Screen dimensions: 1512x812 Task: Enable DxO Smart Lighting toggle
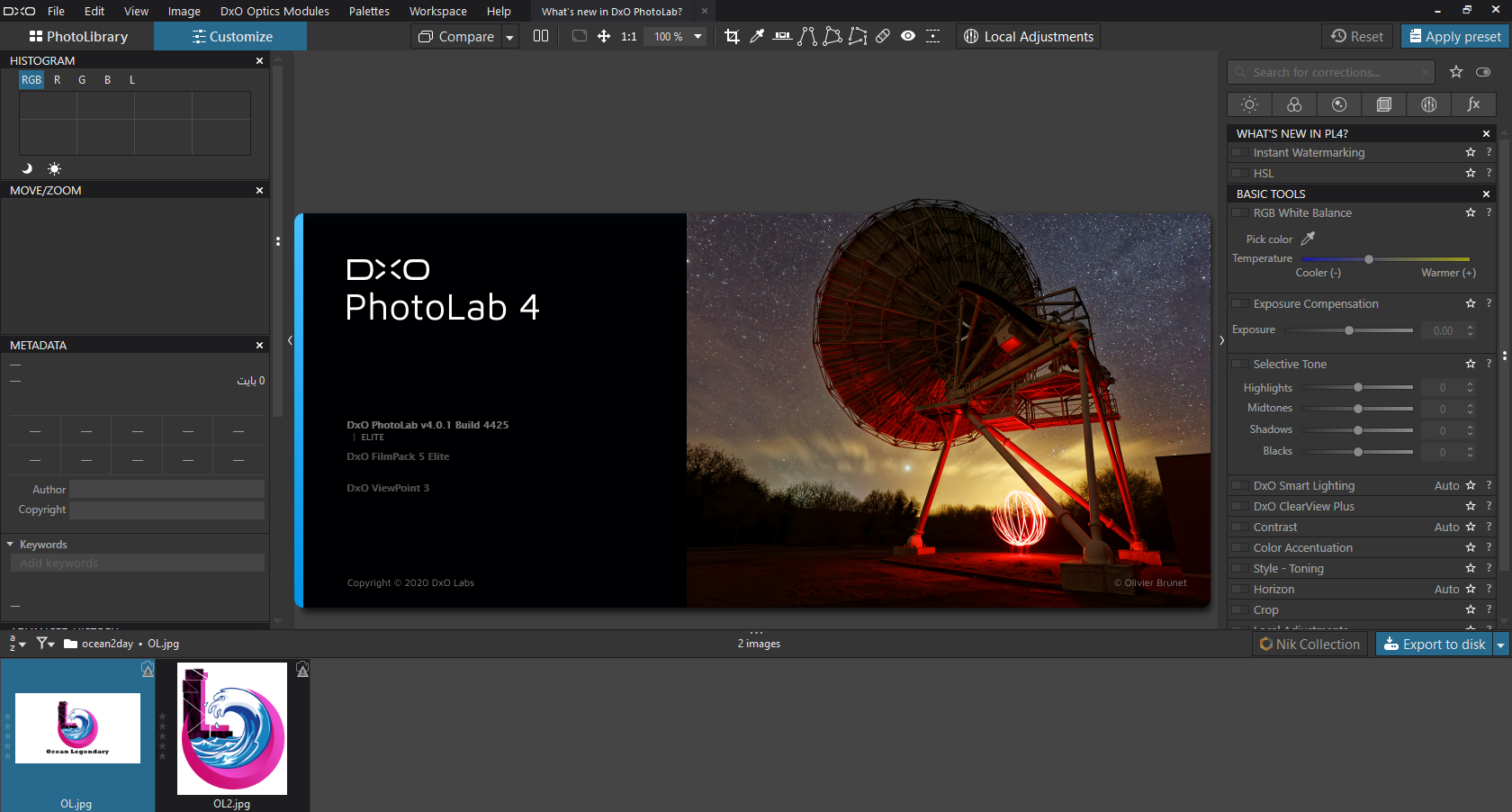(x=1240, y=485)
